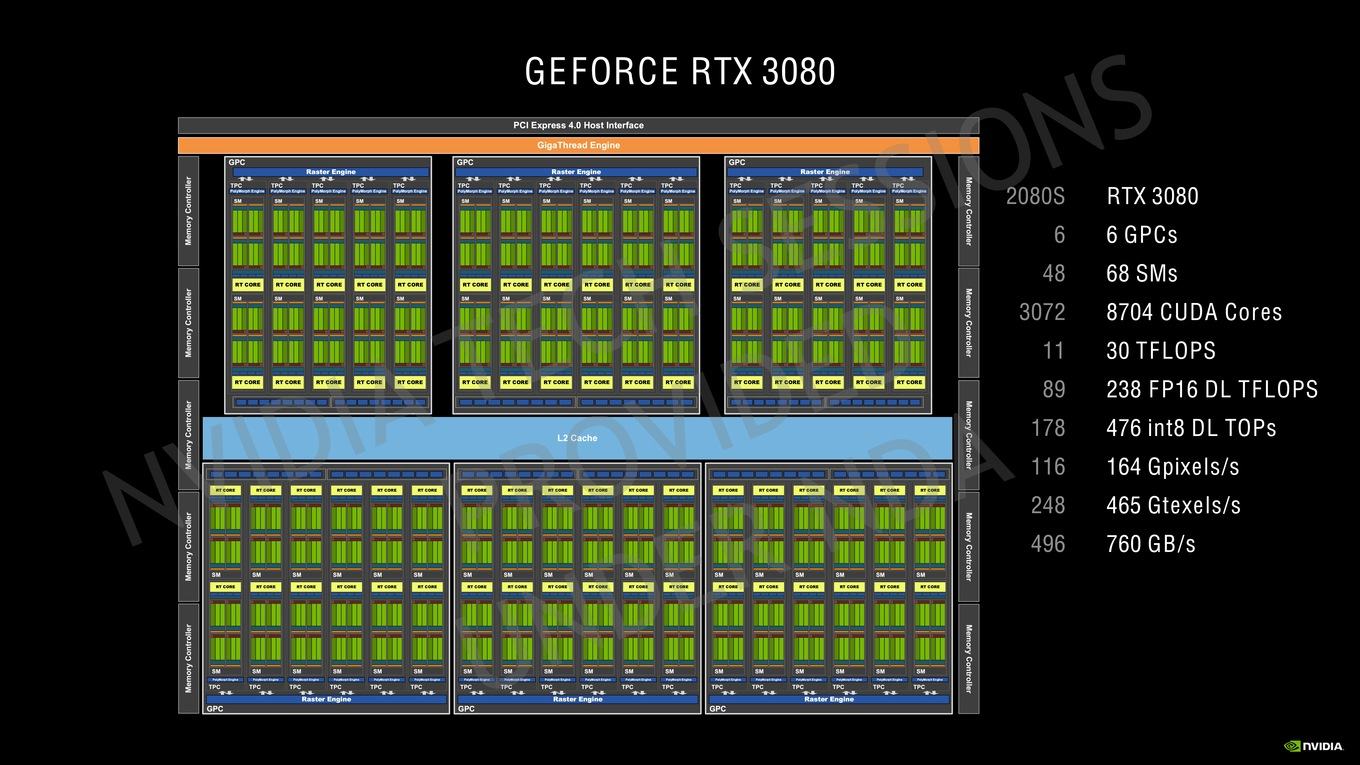Click the 2080S value 496
The height and width of the screenshot is (765, 1360).
[1048, 545]
